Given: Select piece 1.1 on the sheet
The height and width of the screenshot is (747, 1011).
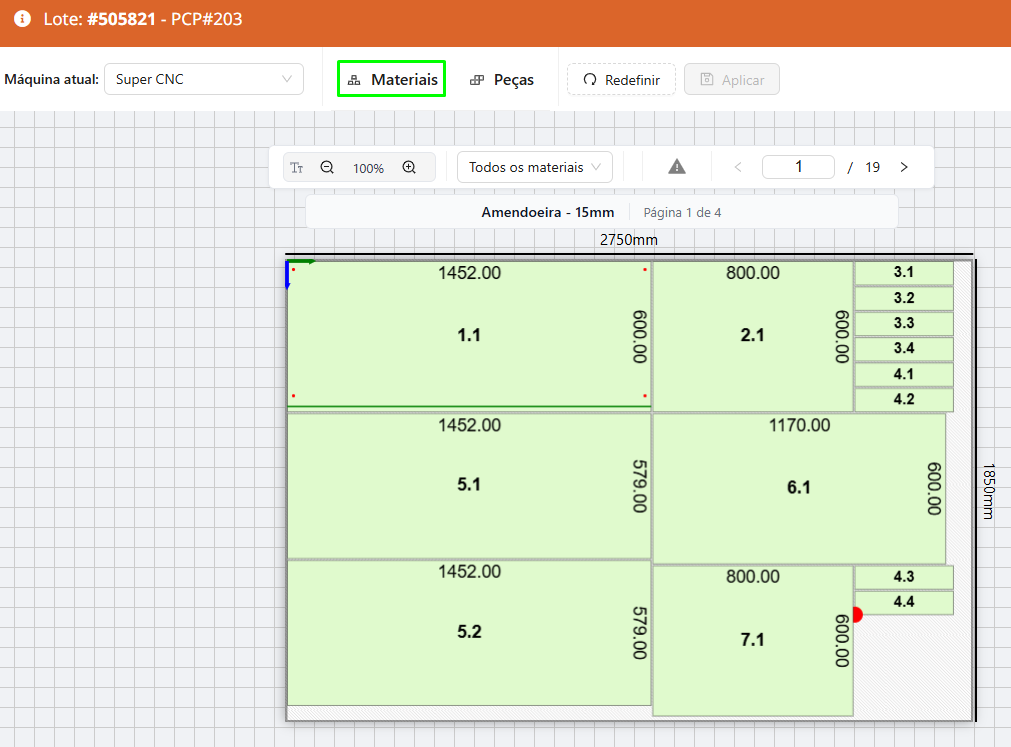Looking at the screenshot, I should click(x=469, y=335).
